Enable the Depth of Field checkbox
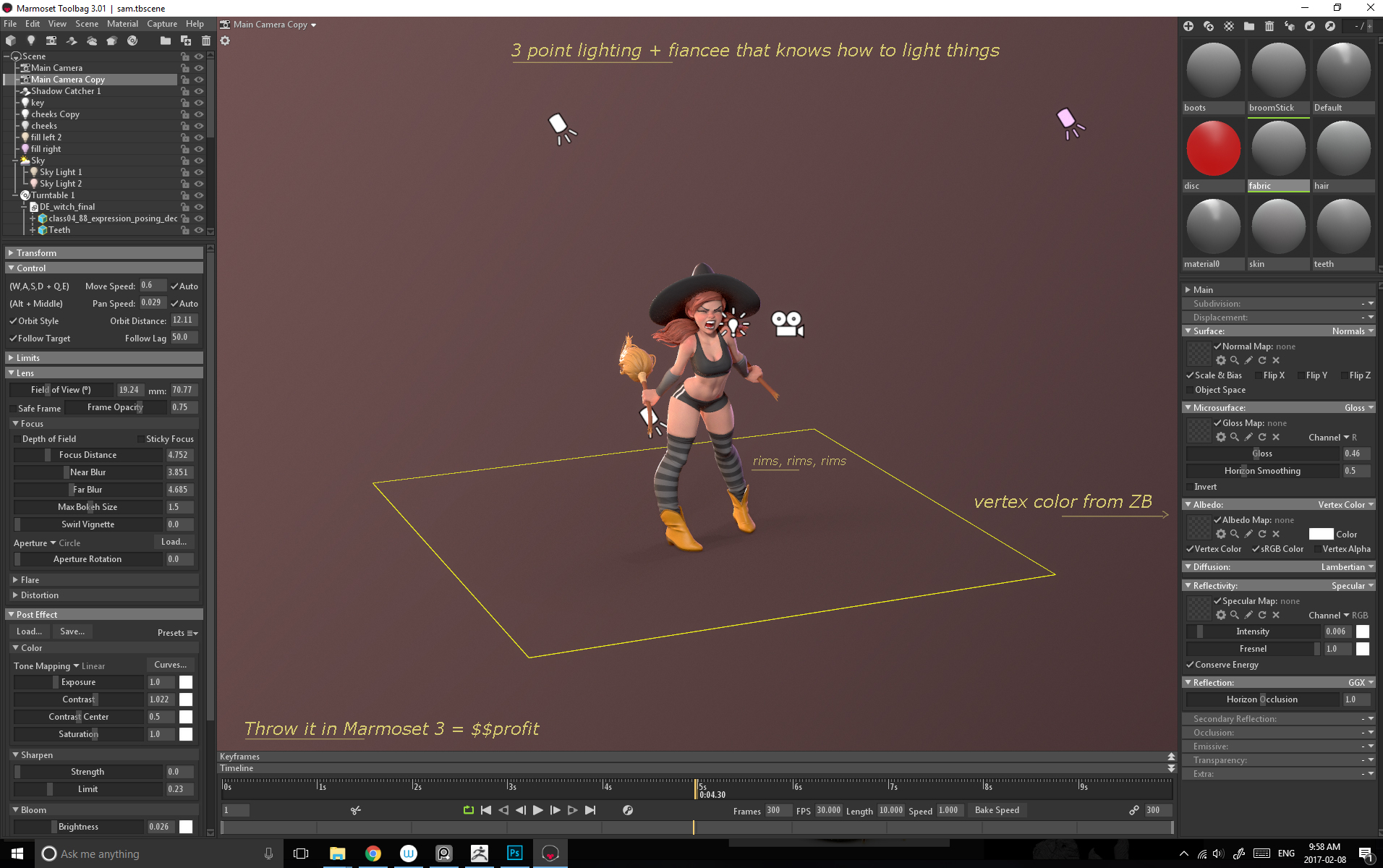This screenshot has height=868, width=1383. point(17,439)
